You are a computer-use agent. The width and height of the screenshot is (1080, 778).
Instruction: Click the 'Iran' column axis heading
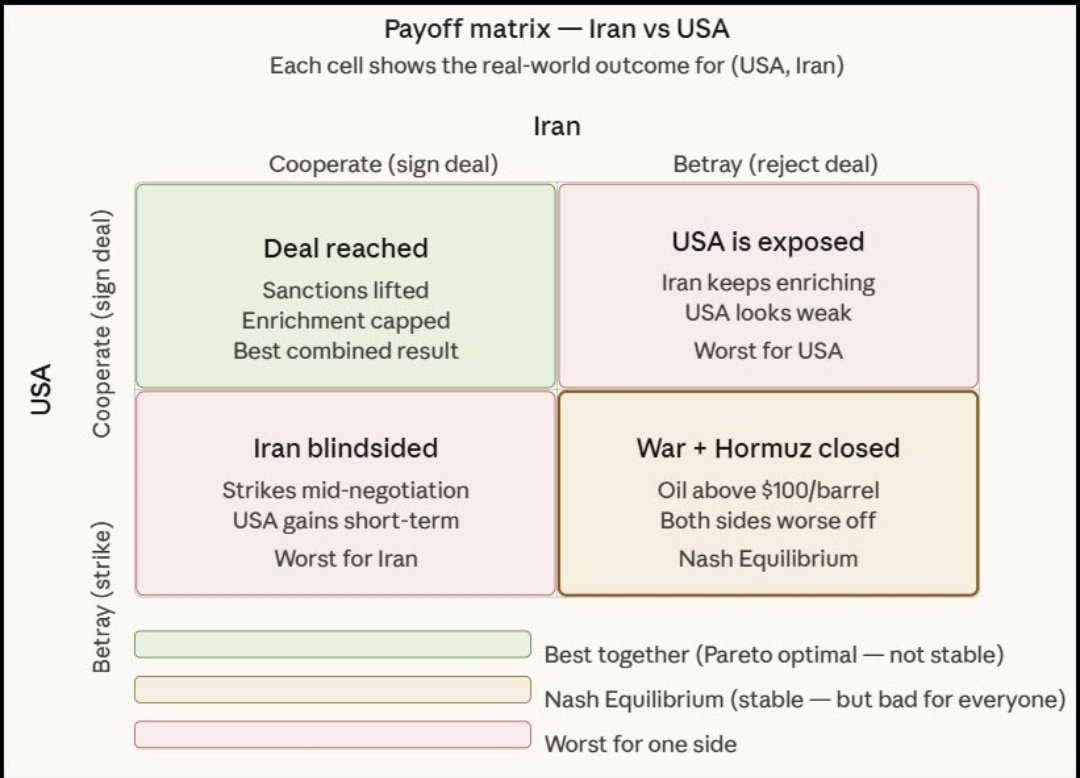[557, 126]
